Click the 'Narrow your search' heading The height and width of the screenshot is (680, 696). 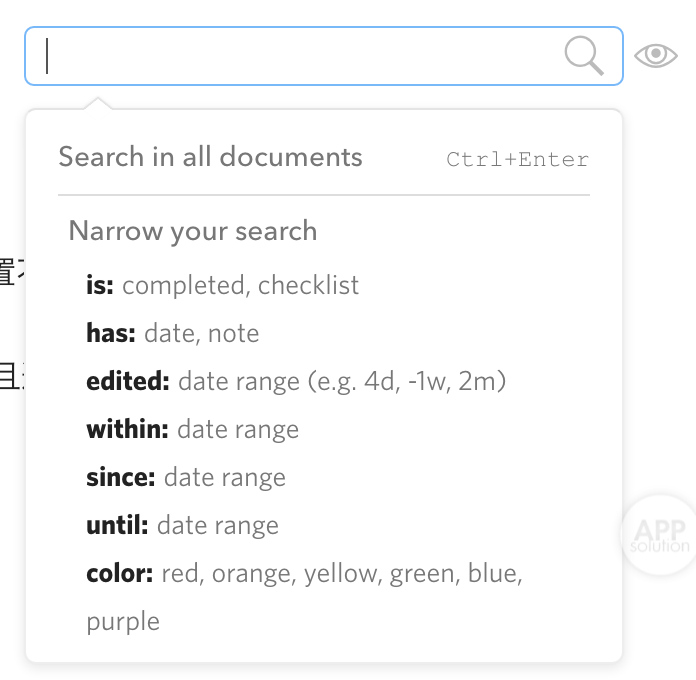pyautogui.click(x=193, y=231)
